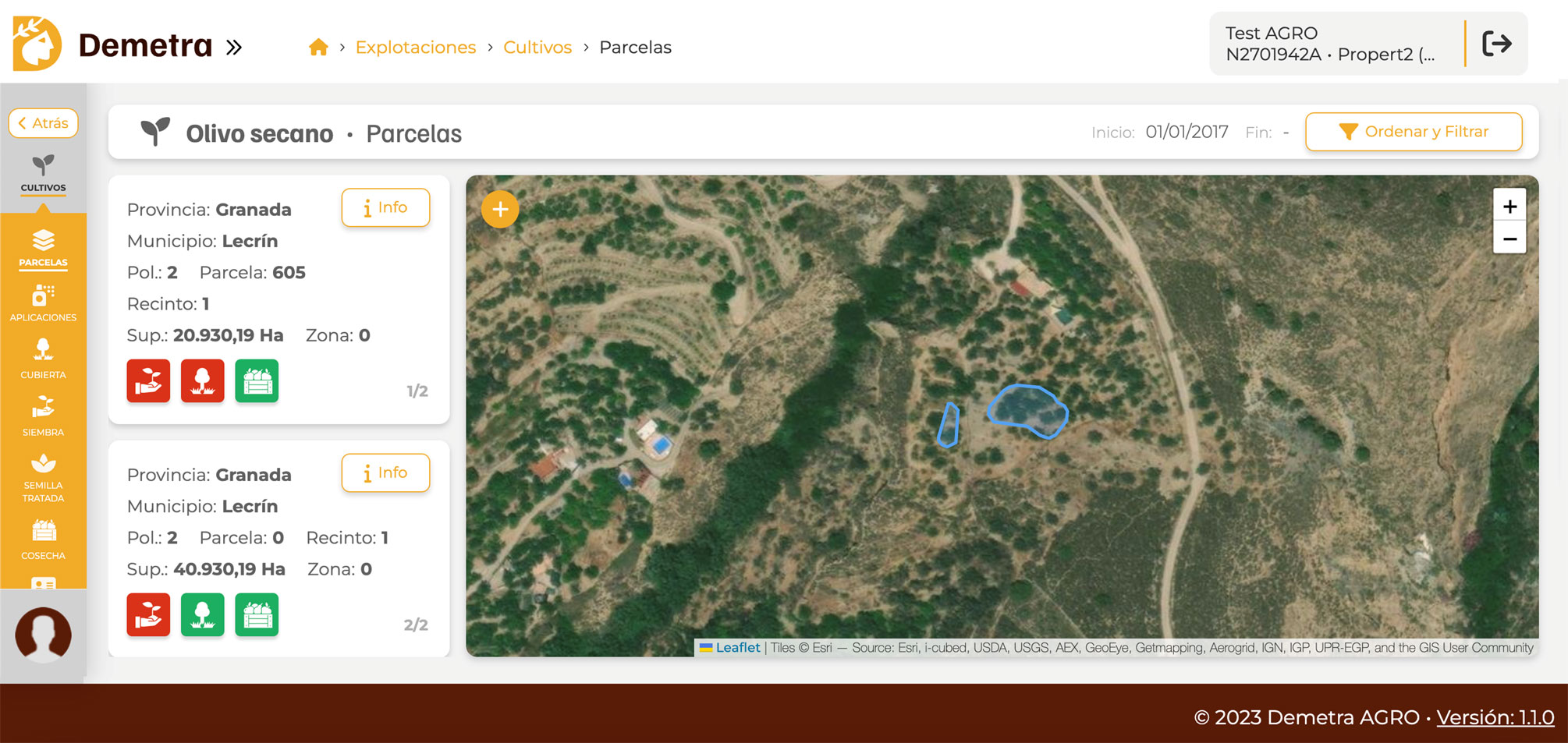Click the home icon in breadcrumb
This screenshot has height=743, width=1568.
coord(318,48)
